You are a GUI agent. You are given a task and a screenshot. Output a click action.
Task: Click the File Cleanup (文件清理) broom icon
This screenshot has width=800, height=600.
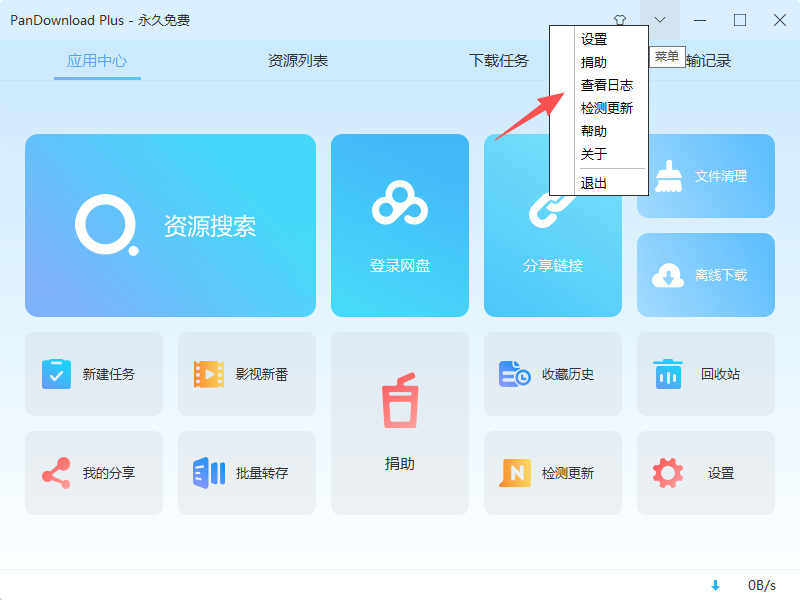[x=669, y=175]
